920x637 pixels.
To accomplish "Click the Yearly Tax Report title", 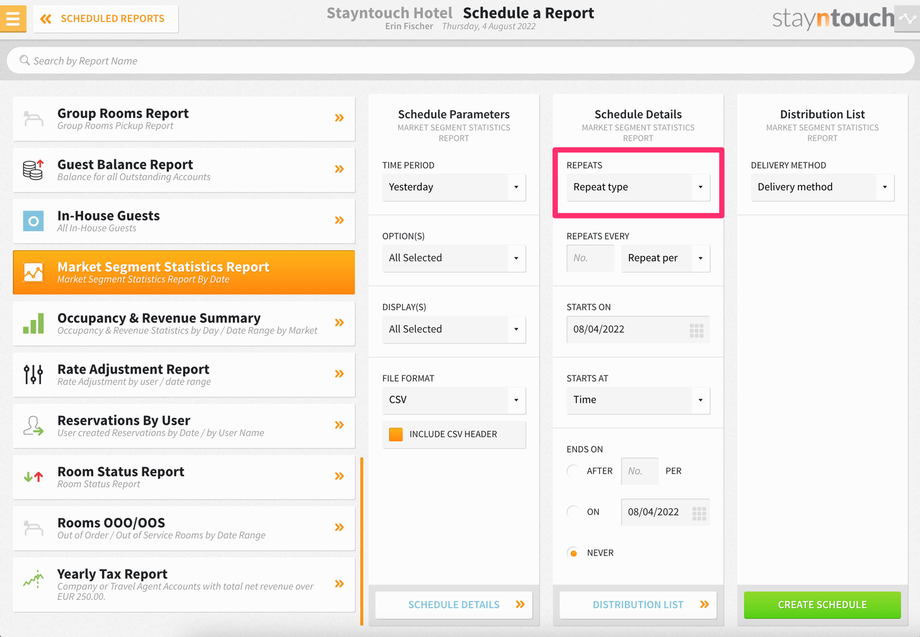I will click(x=113, y=574).
